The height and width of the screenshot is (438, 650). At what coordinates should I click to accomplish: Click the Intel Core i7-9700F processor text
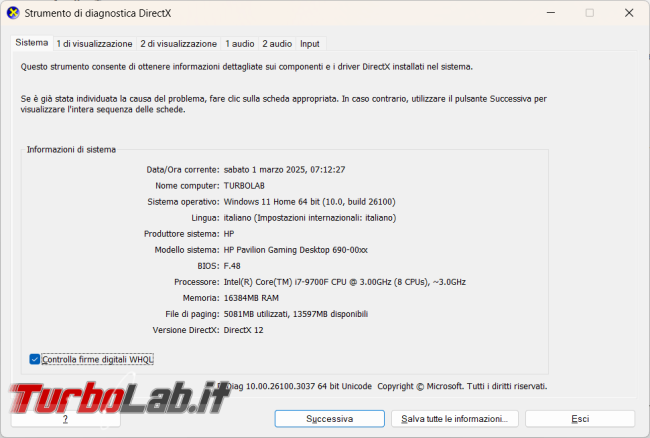point(345,282)
